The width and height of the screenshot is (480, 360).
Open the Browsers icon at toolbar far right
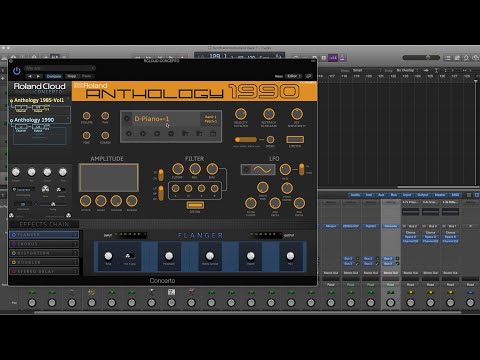pos(475,58)
